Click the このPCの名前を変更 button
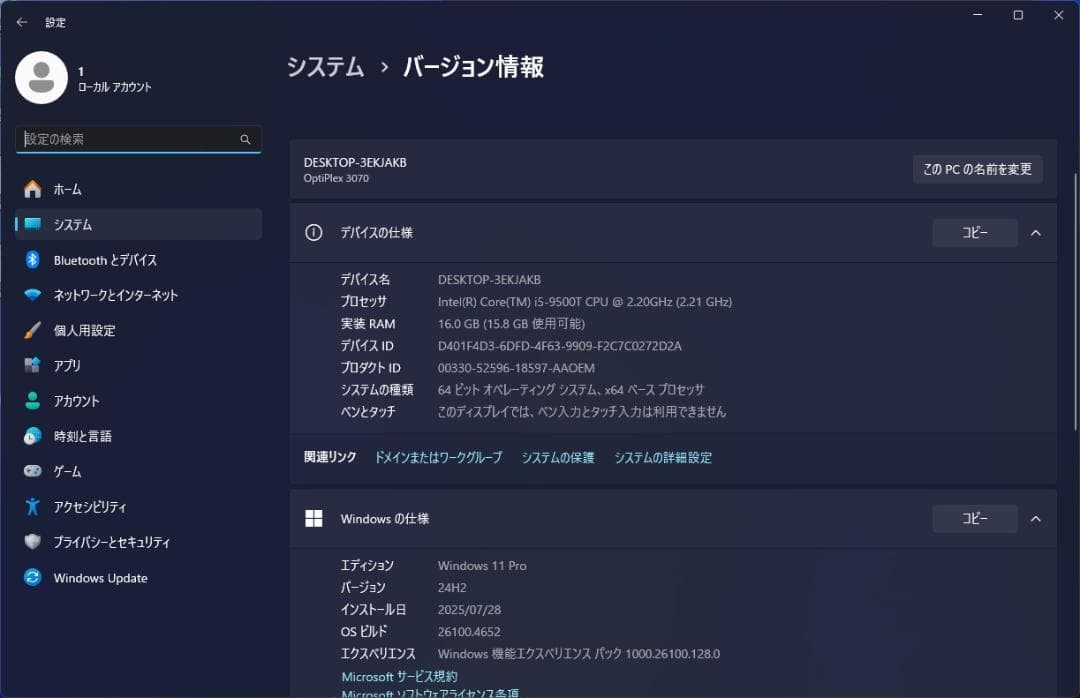 point(976,169)
